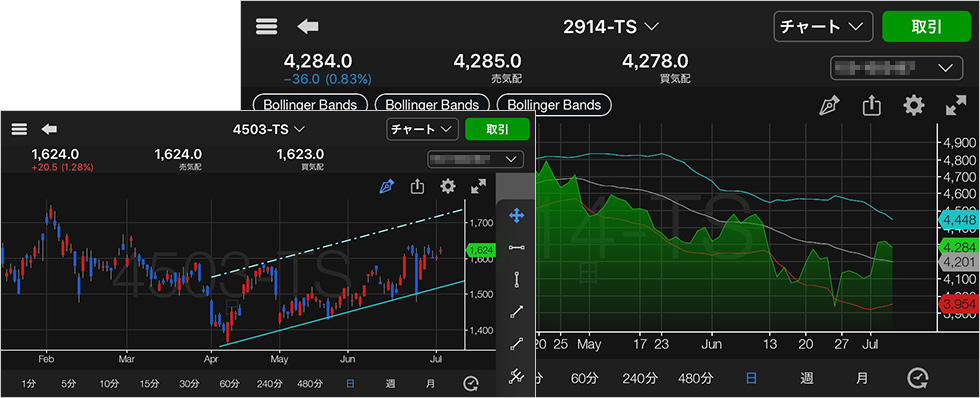Expand 4503-TS chart to fullscreen
This screenshot has width=980, height=398.
478,186
